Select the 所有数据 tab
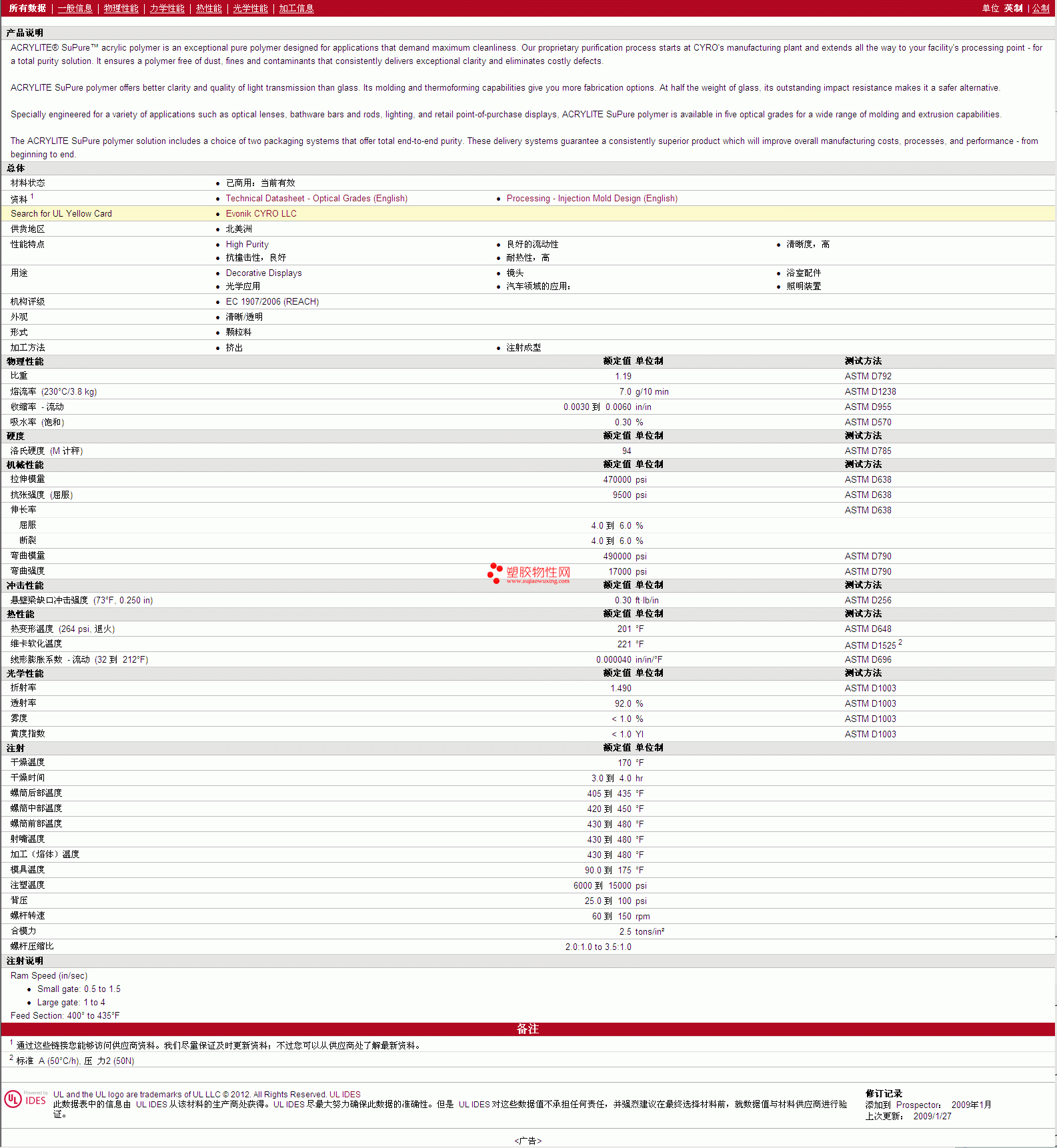 click(x=27, y=8)
